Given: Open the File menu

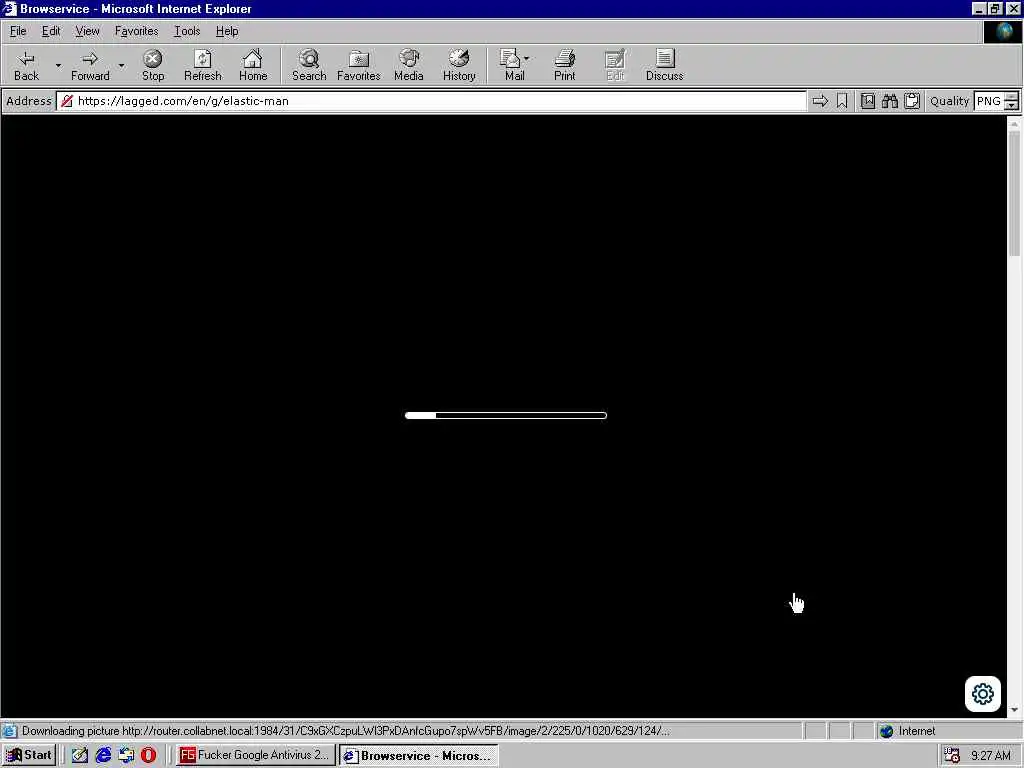Looking at the screenshot, I should pyautogui.click(x=18, y=31).
